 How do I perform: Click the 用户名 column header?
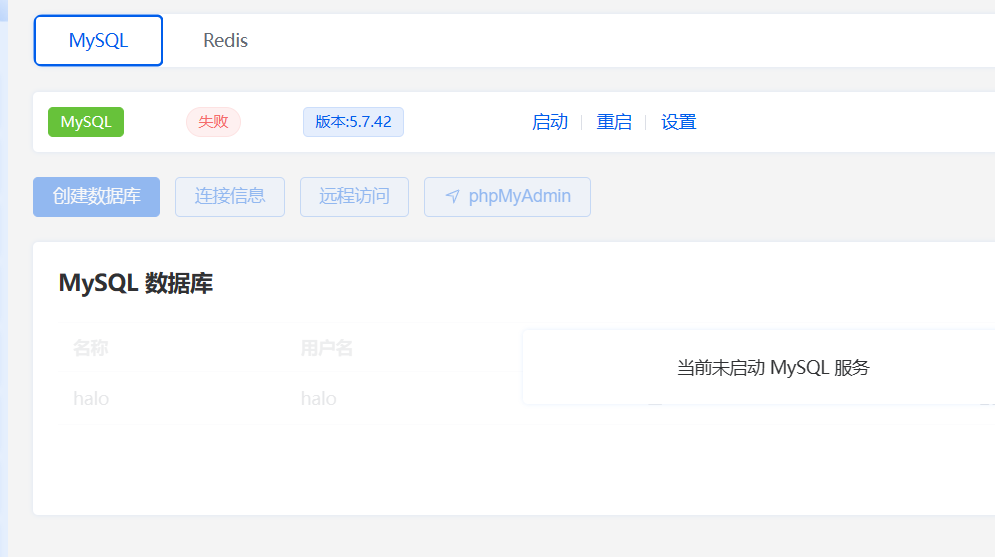pos(327,348)
